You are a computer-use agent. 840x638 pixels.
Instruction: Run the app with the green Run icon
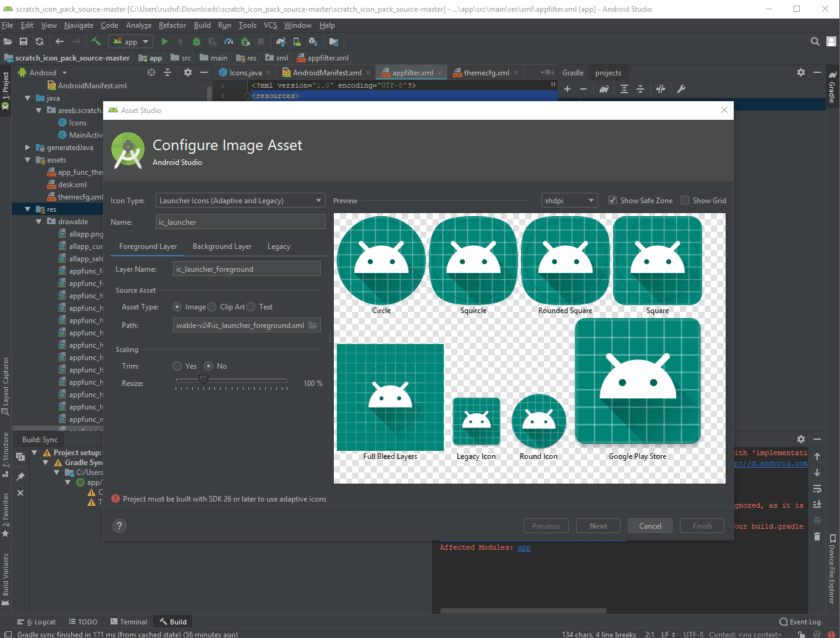pyautogui.click(x=165, y=42)
